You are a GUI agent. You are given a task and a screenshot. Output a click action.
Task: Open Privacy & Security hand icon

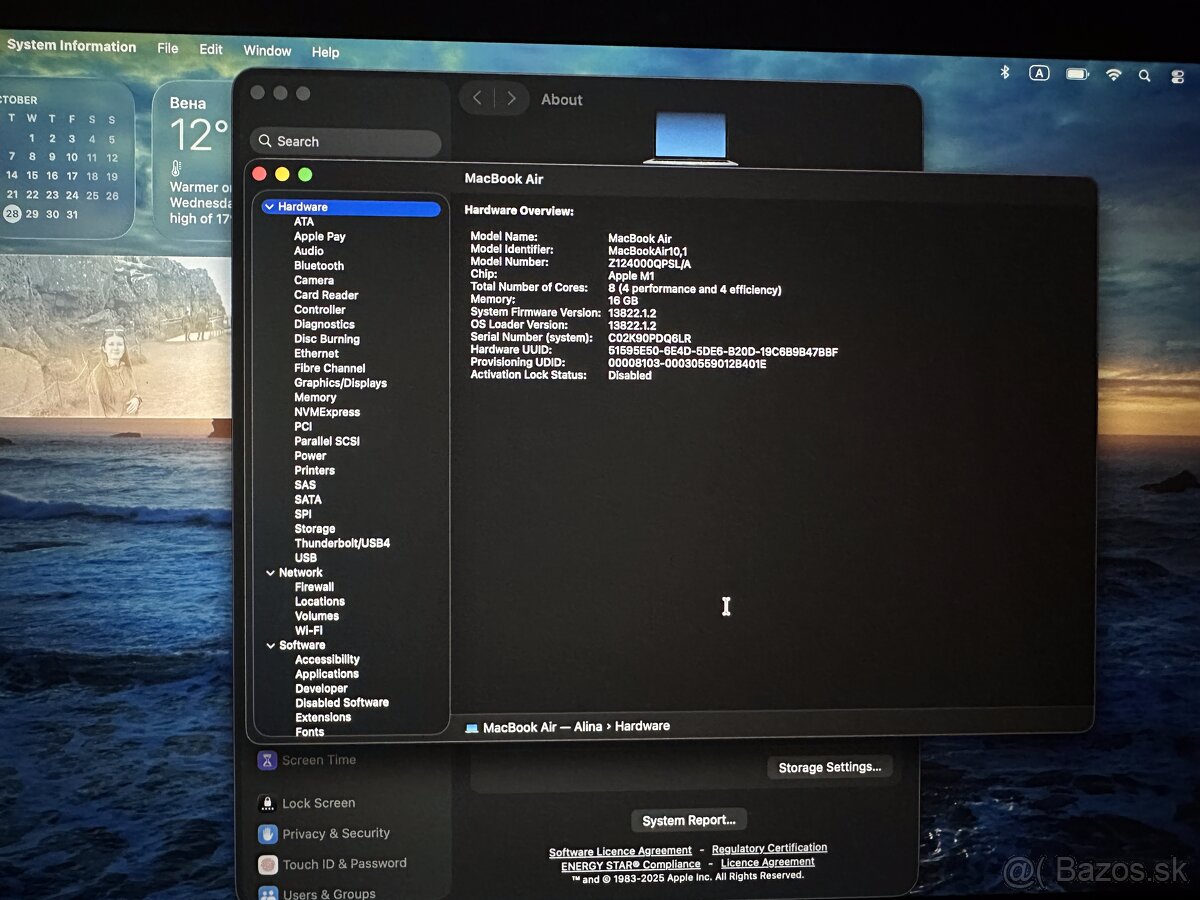coord(267,833)
